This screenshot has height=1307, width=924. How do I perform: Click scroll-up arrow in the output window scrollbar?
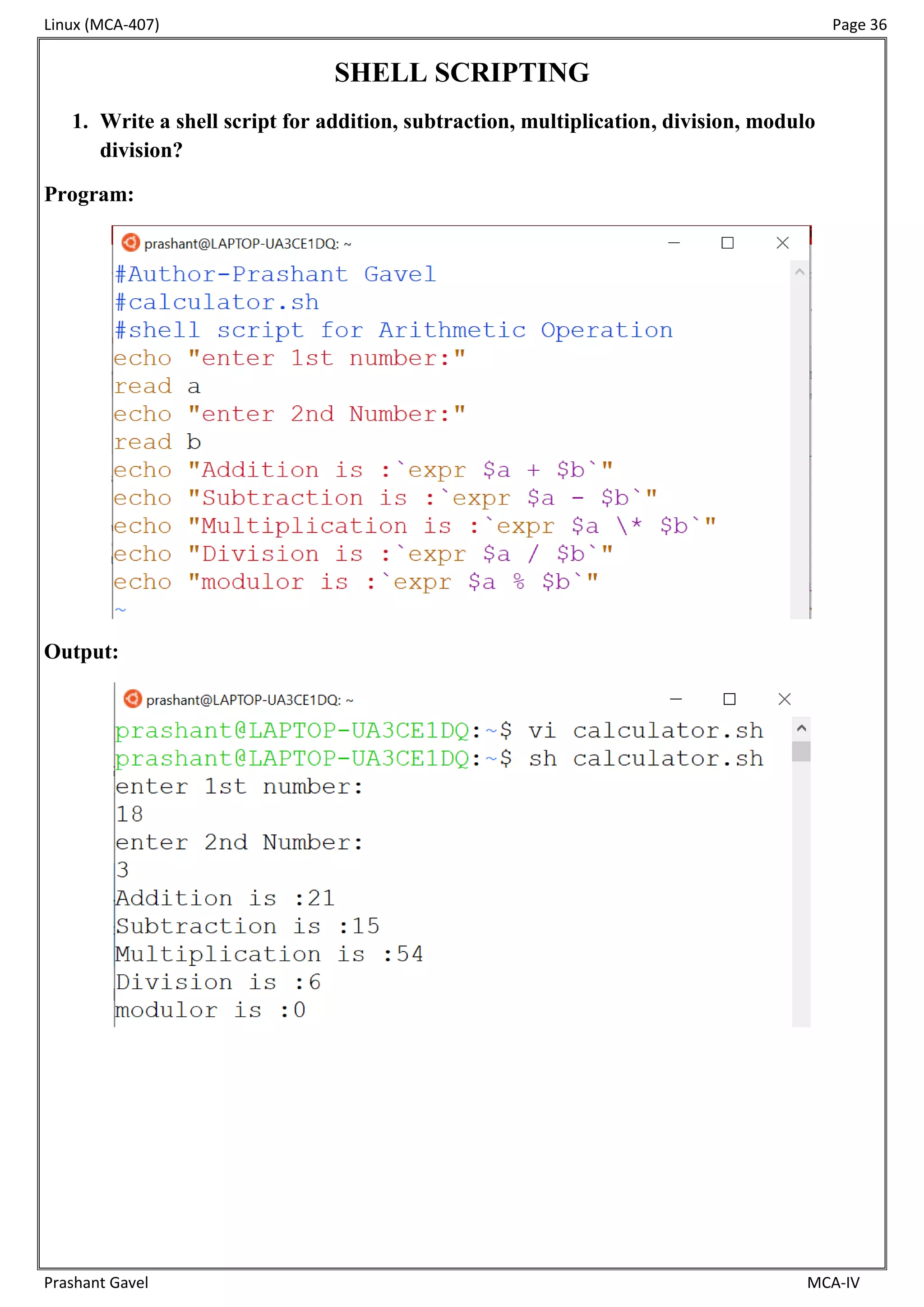(x=801, y=728)
